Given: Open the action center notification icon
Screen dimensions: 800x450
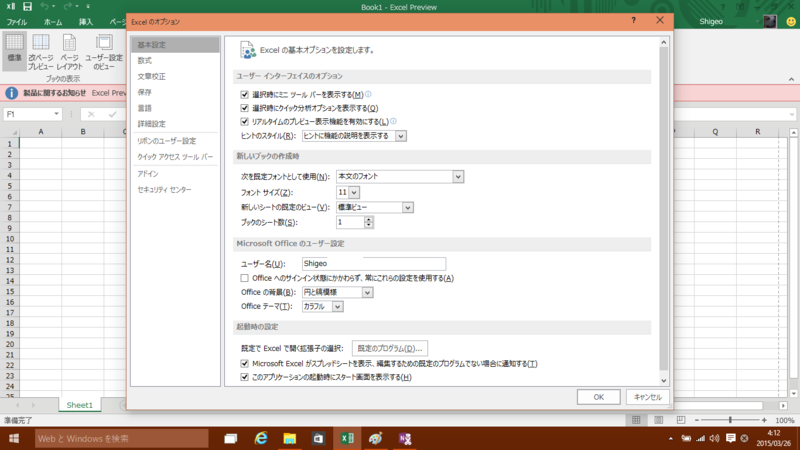Looking at the screenshot, I should (731, 438).
